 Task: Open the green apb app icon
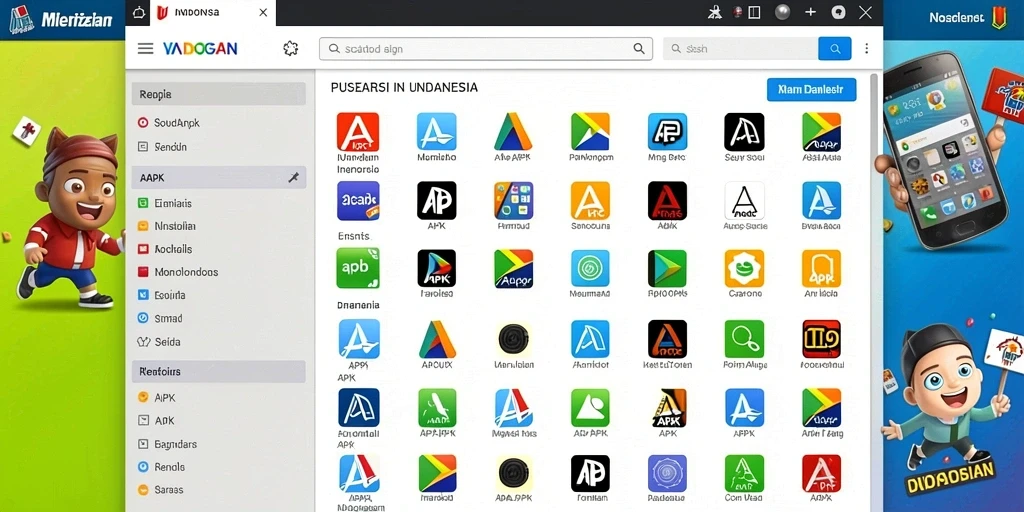pos(358,268)
